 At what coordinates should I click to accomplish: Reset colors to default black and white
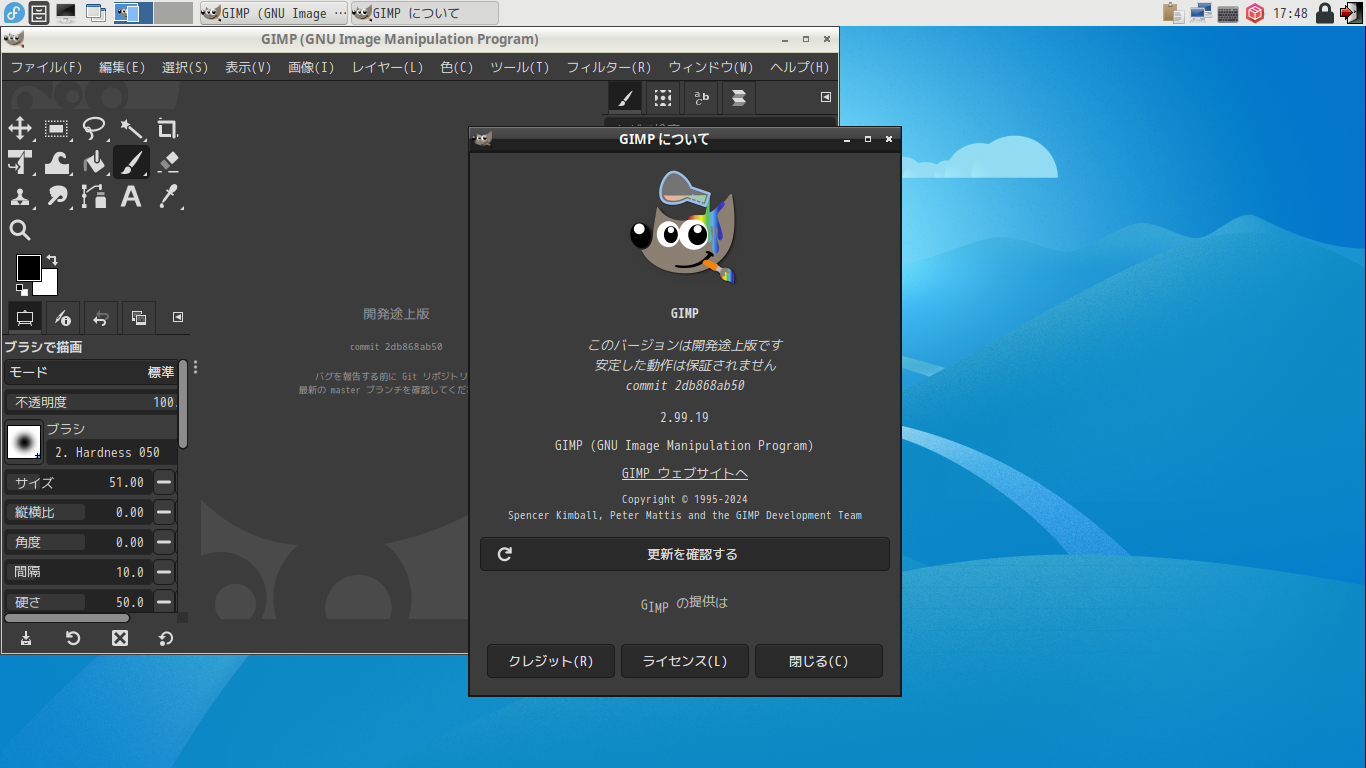(22, 290)
